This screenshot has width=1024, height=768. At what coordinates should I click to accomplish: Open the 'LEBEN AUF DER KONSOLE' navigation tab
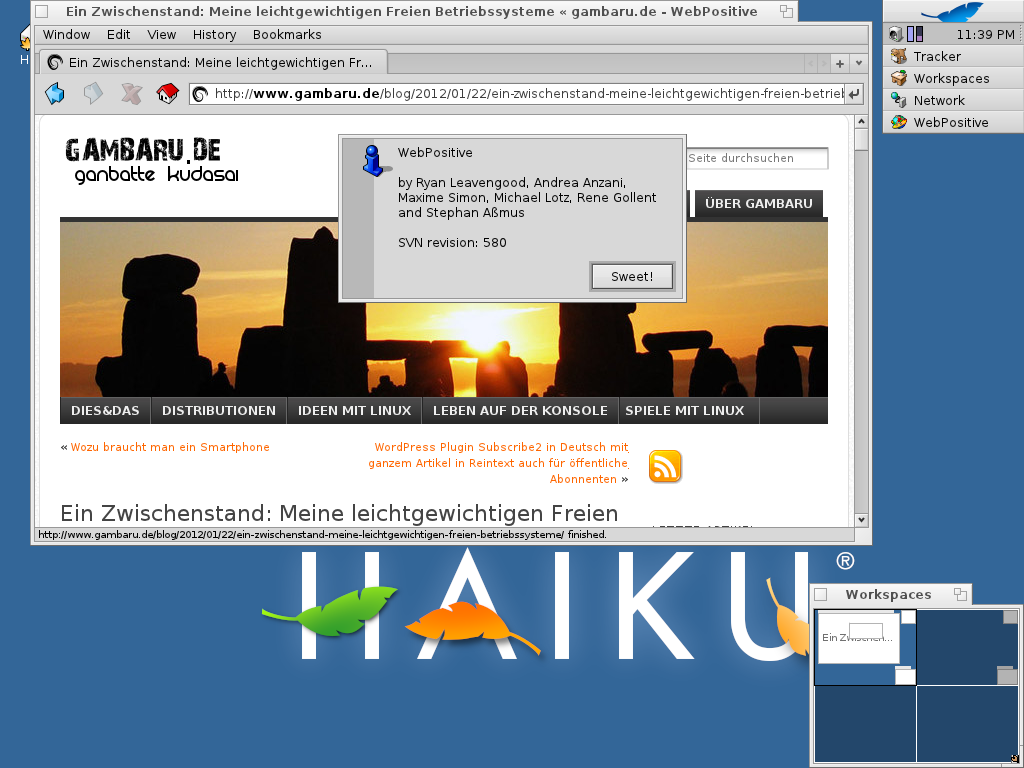[519, 410]
